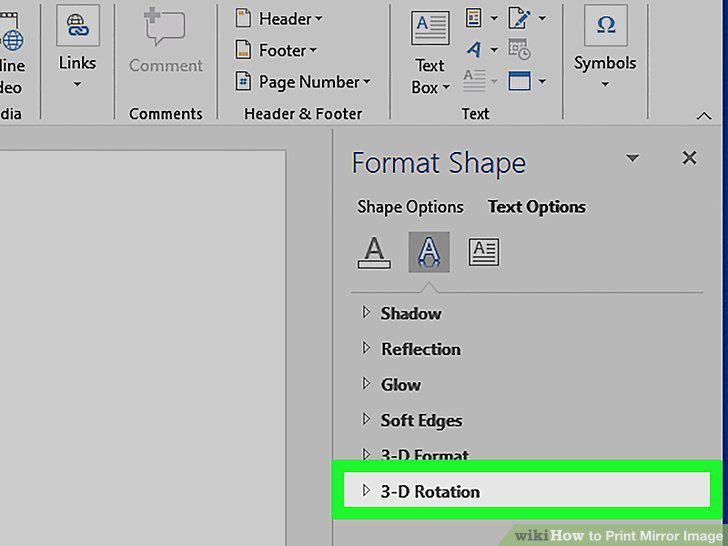Select Text Fill & Outline icon
The image size is (728, 546).
(374, 252)
